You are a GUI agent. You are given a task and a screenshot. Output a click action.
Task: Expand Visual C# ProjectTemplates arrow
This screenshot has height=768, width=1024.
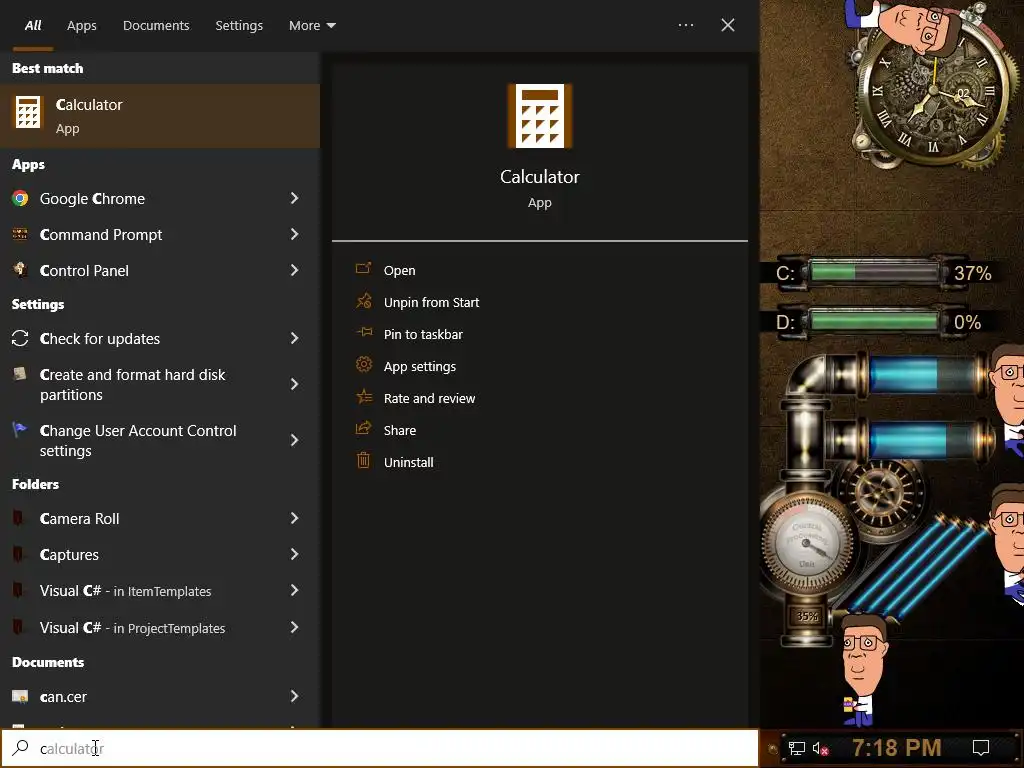[x=295, y=627]
